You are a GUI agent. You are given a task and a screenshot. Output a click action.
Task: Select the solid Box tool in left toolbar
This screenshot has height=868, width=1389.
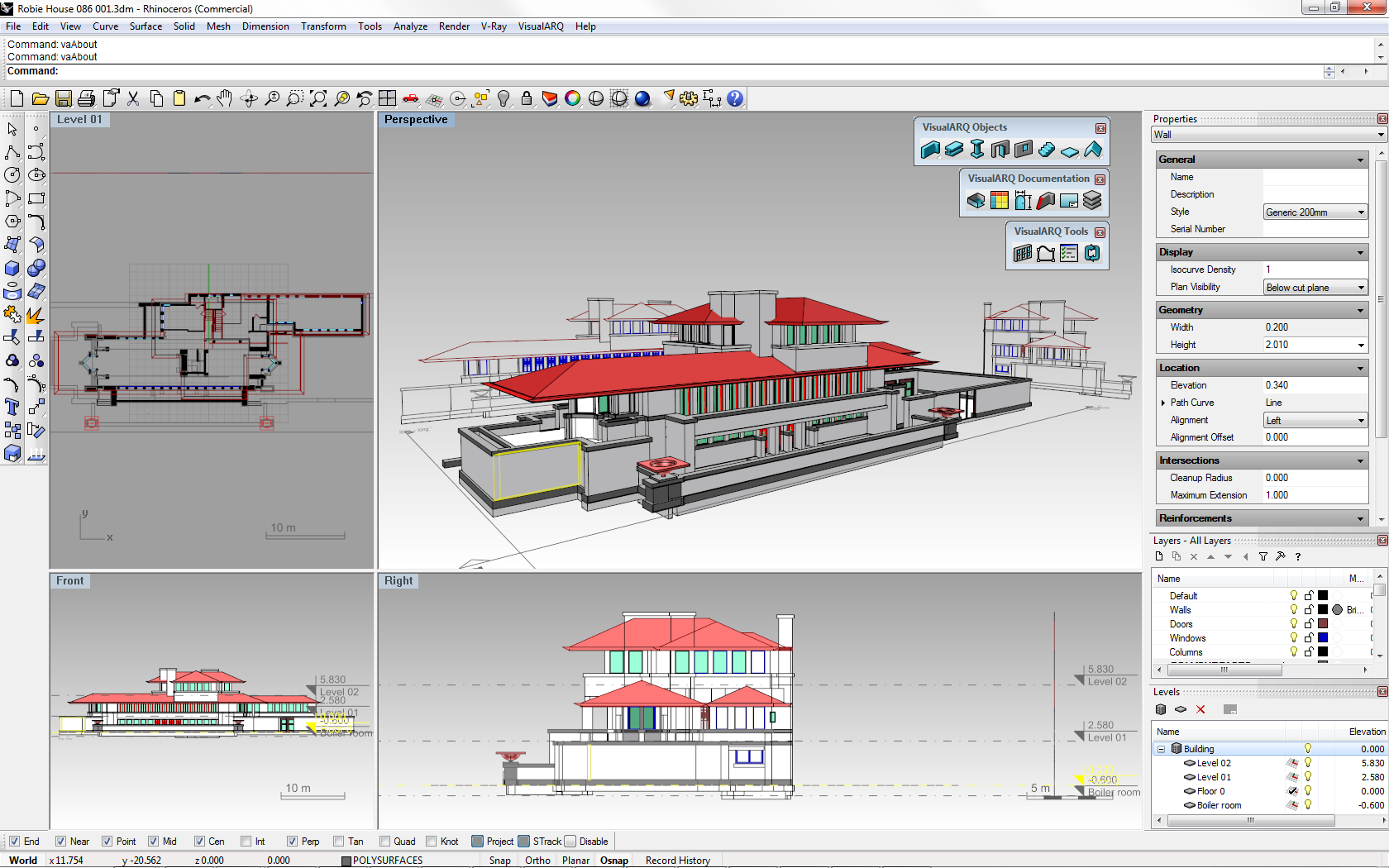pyautogui.click(x=12, y=269)
